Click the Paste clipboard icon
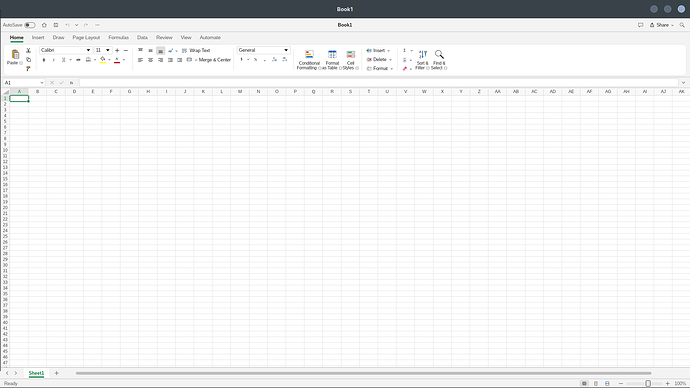 coord(15,55)
